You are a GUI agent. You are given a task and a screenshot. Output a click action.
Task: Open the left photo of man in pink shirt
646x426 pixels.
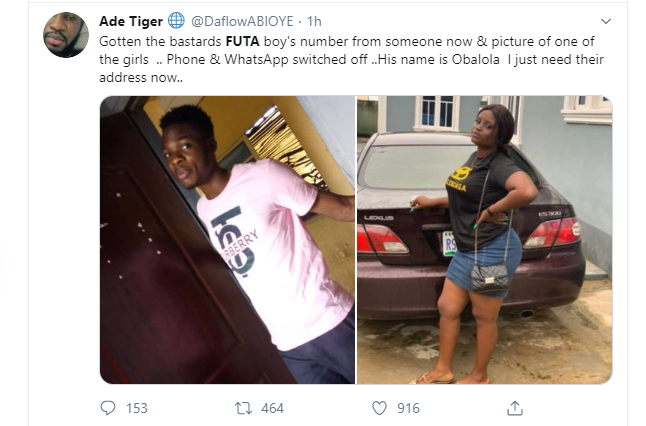227,240
